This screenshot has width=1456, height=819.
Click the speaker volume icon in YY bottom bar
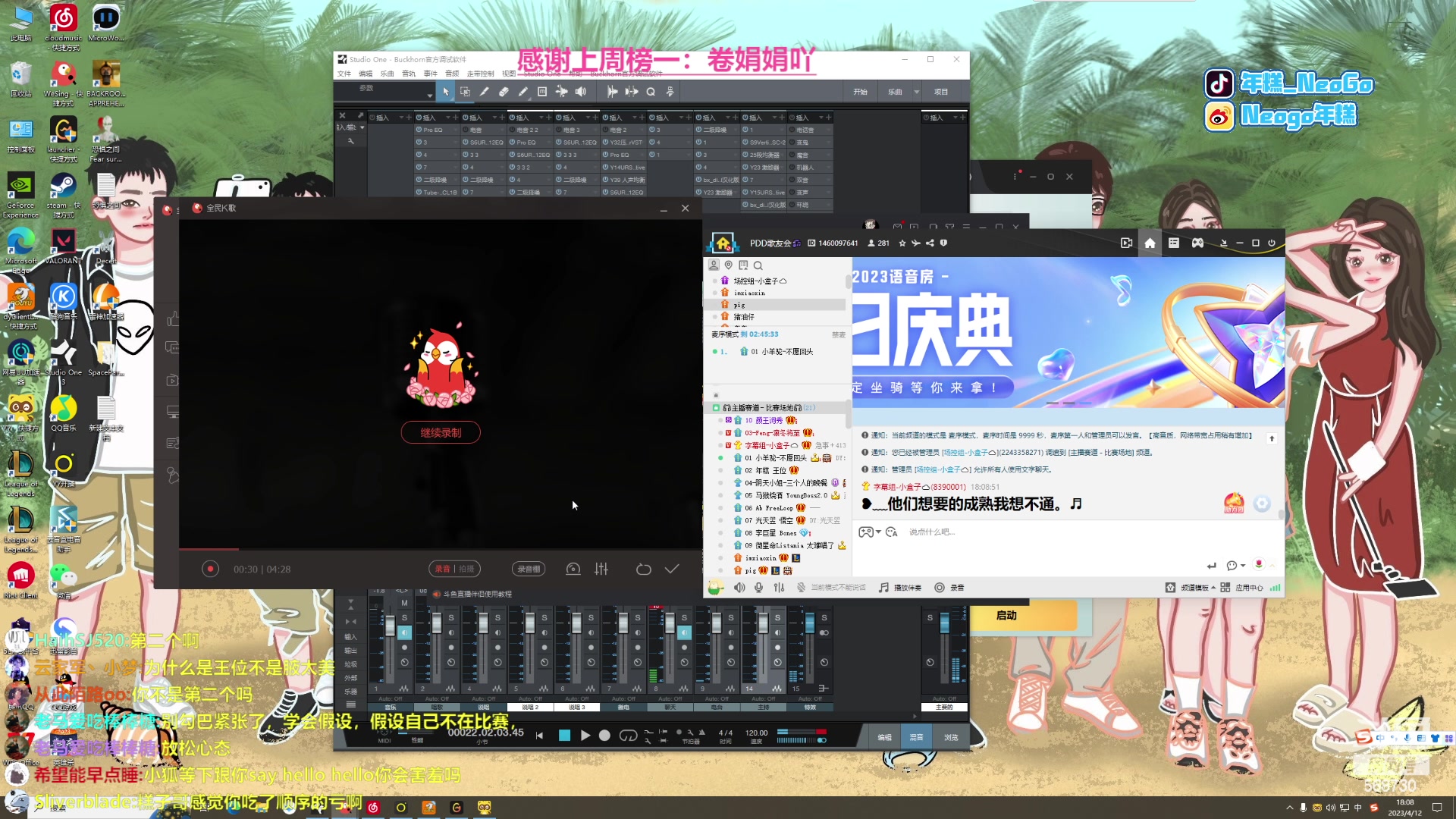pyautogui.click(x=739, y=588)
